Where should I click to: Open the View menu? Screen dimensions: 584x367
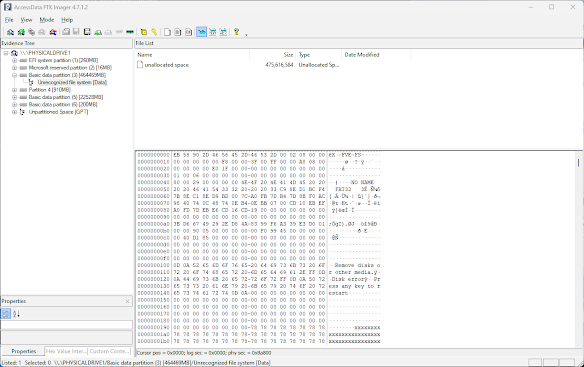26,20
